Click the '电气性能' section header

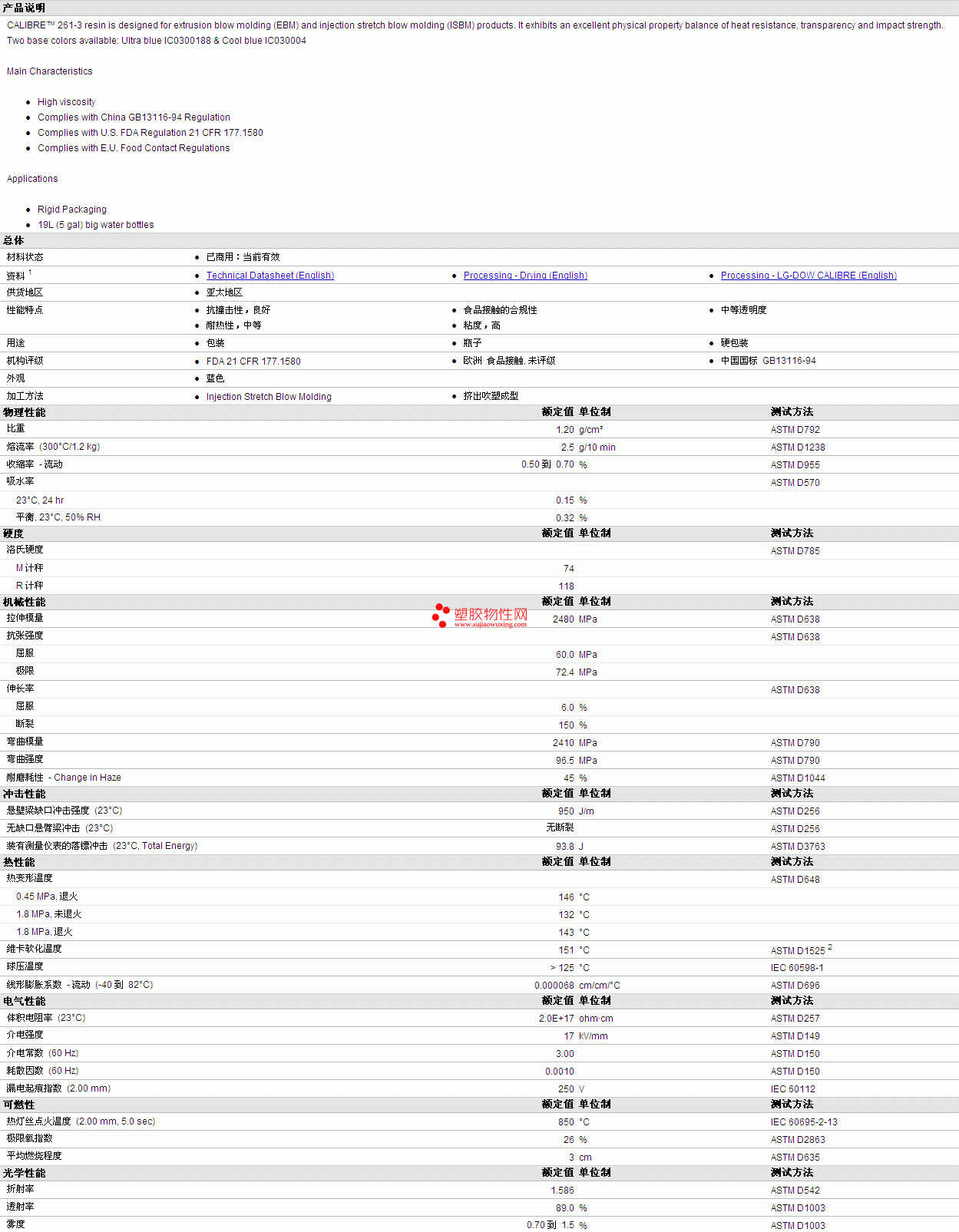click(x=25, y=1001)
